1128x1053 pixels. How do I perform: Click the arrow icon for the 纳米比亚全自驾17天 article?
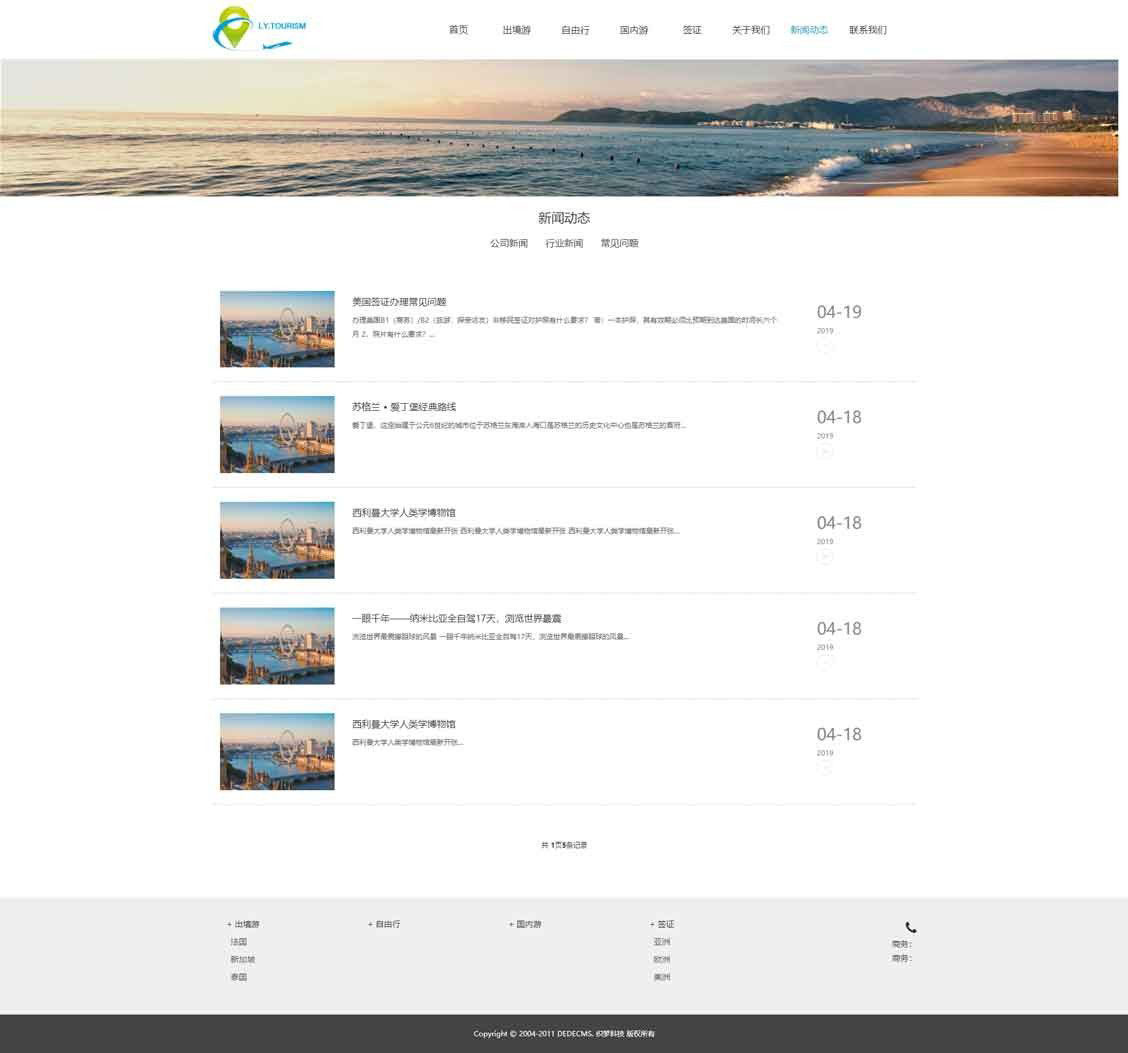coord(825,662)
